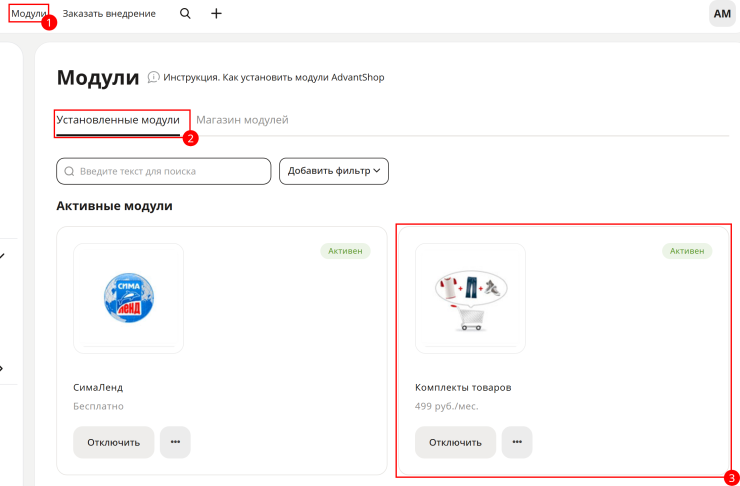Click the search magnifier icon in top bar
The image size is (740, 486).
pos(185,14)
